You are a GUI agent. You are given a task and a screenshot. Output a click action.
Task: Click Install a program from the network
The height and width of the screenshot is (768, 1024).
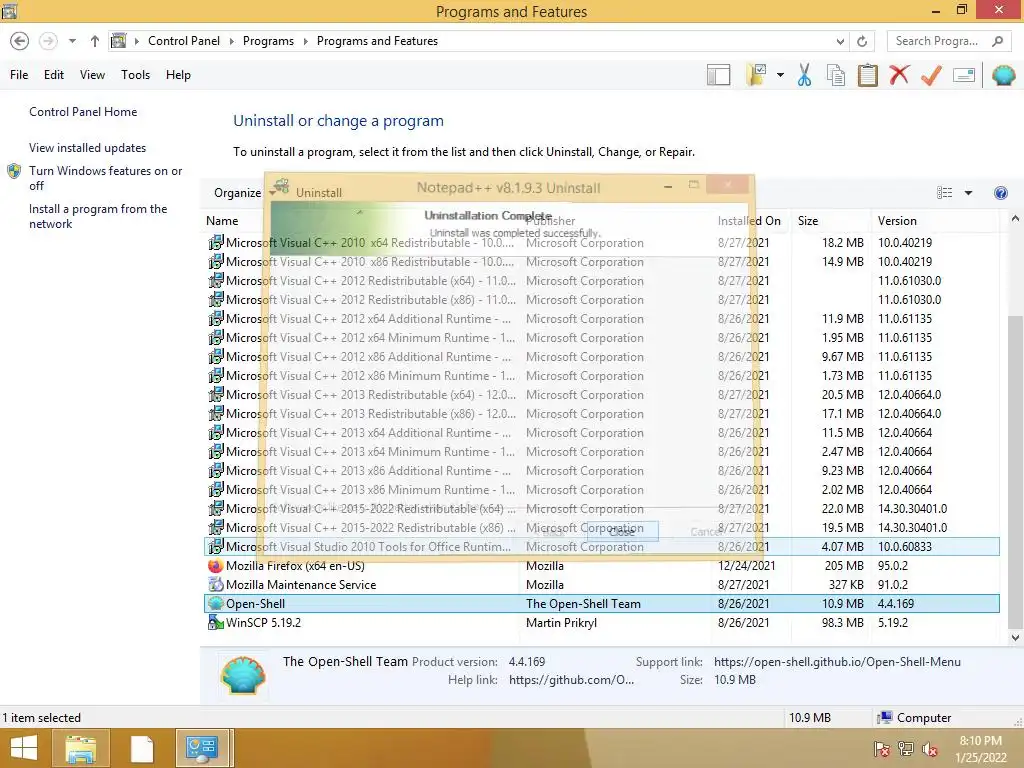click(98, 216)
